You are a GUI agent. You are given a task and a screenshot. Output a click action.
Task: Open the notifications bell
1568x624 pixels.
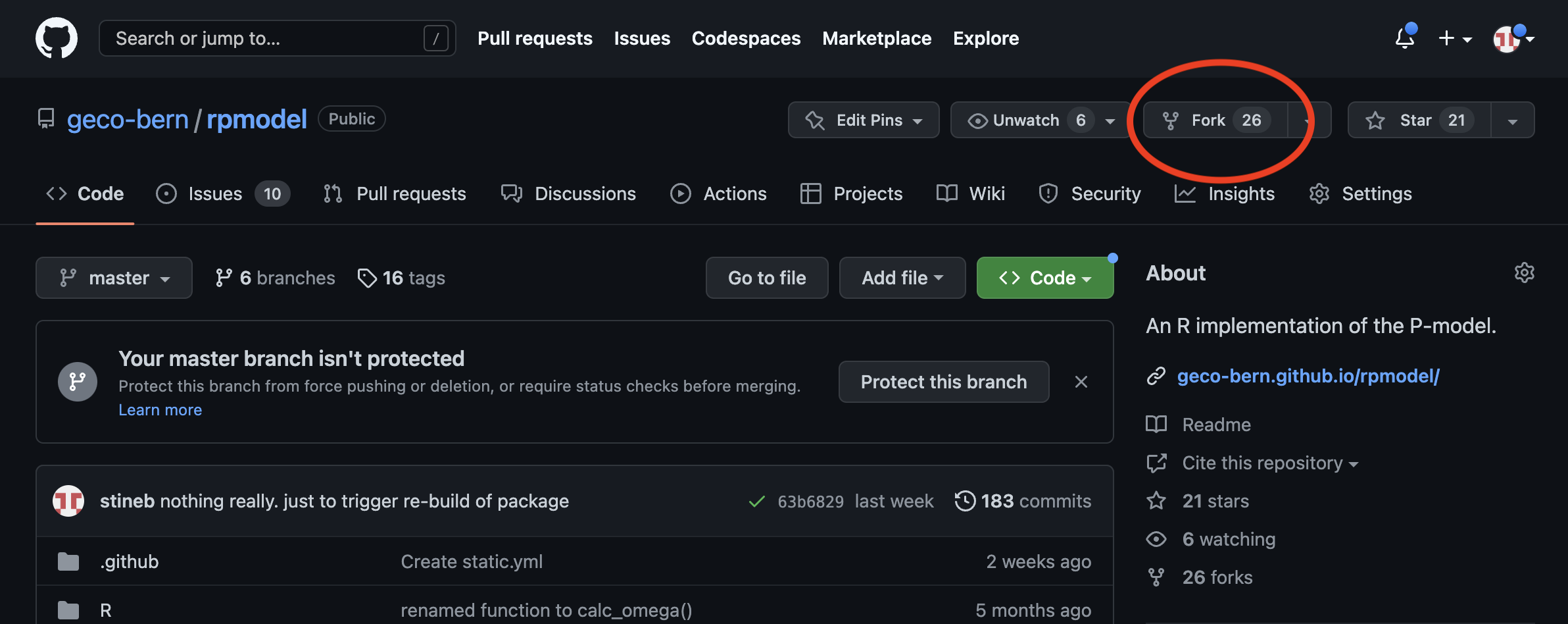[1404, 38]
